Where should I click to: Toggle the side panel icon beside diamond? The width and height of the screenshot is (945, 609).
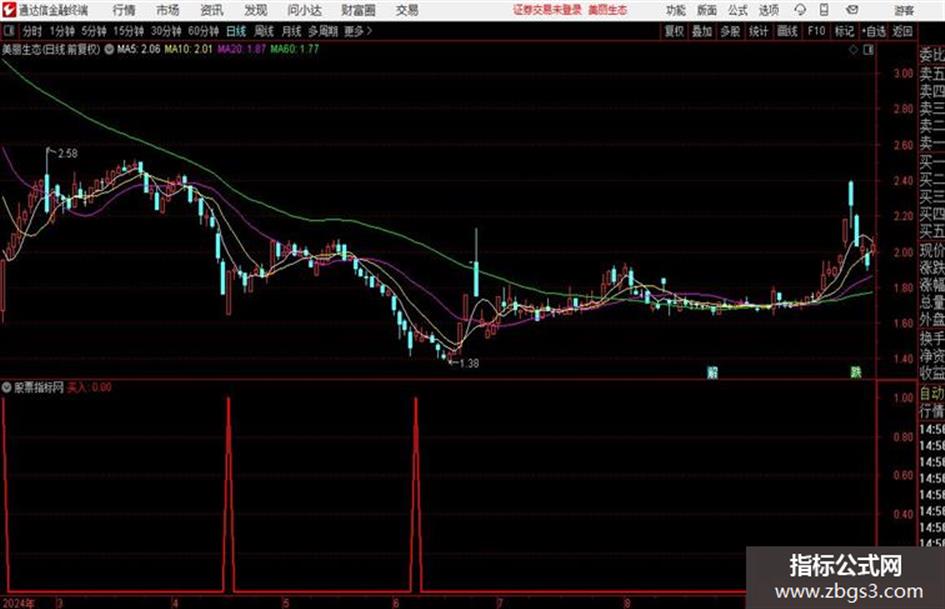[x=868, y=50]
